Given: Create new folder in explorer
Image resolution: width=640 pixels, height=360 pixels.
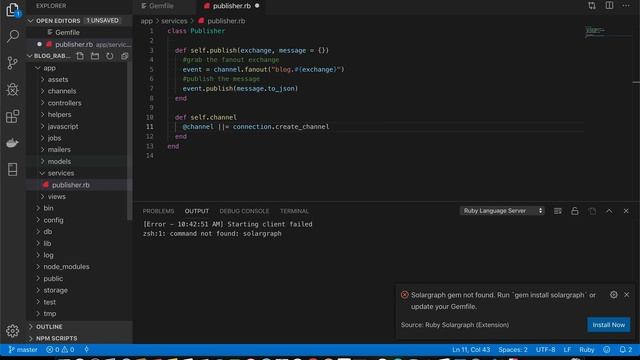Looking at the screenshot, I should pyautogui.click(x=95, y=56).
